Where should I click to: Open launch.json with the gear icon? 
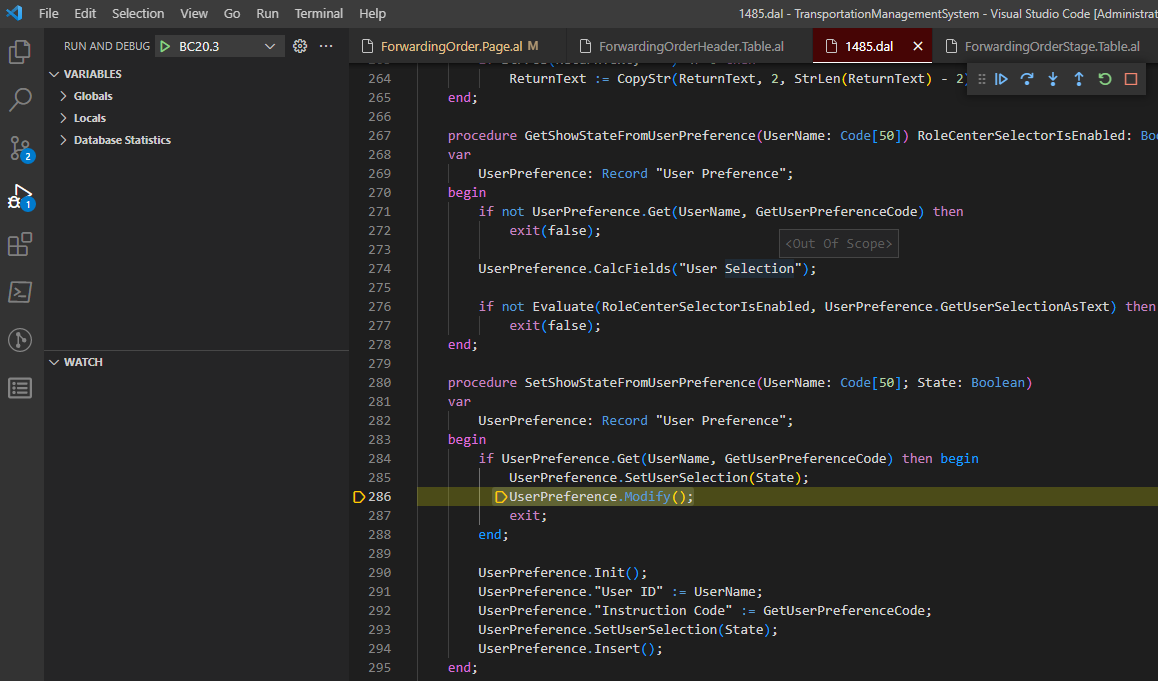[300, 47]
